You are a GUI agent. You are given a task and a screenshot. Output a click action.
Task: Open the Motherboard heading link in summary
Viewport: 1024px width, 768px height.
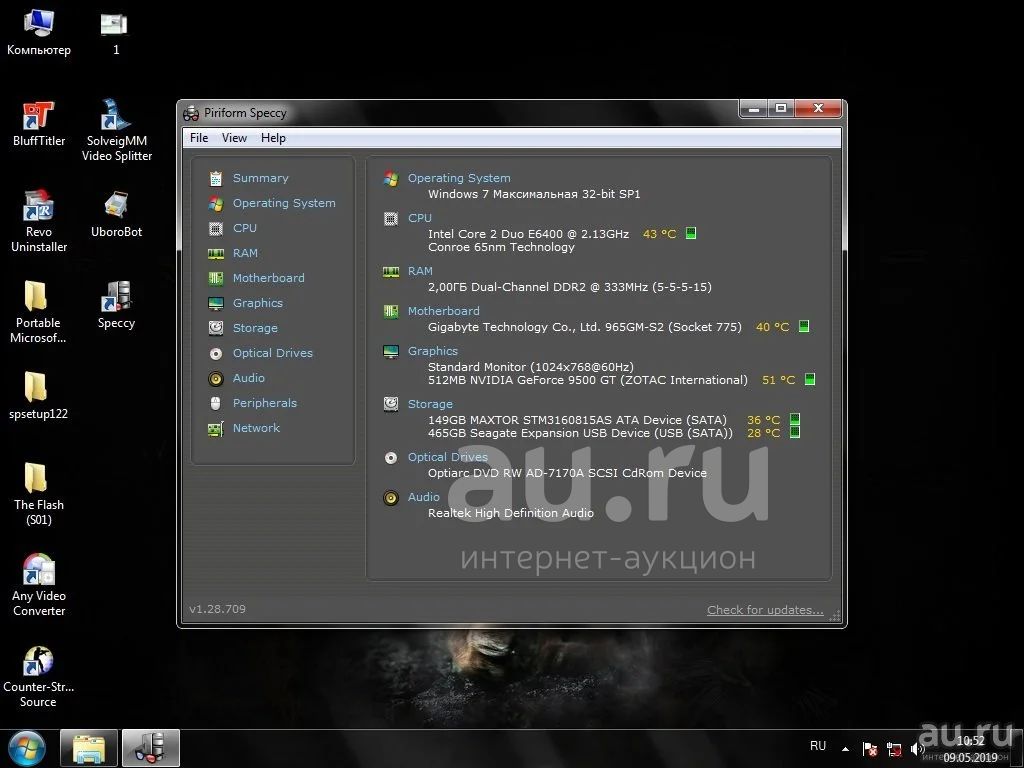[443, 312]
